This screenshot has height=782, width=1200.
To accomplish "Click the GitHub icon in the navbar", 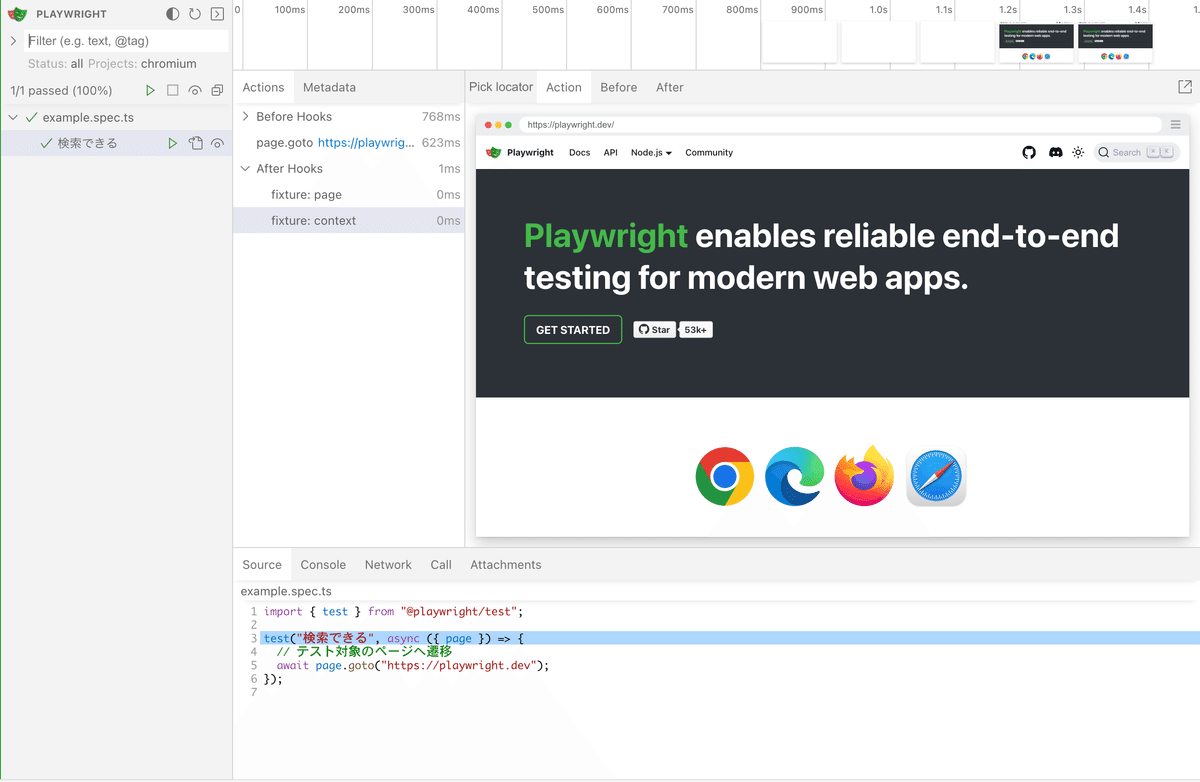I will click(x=1029, y=153).
